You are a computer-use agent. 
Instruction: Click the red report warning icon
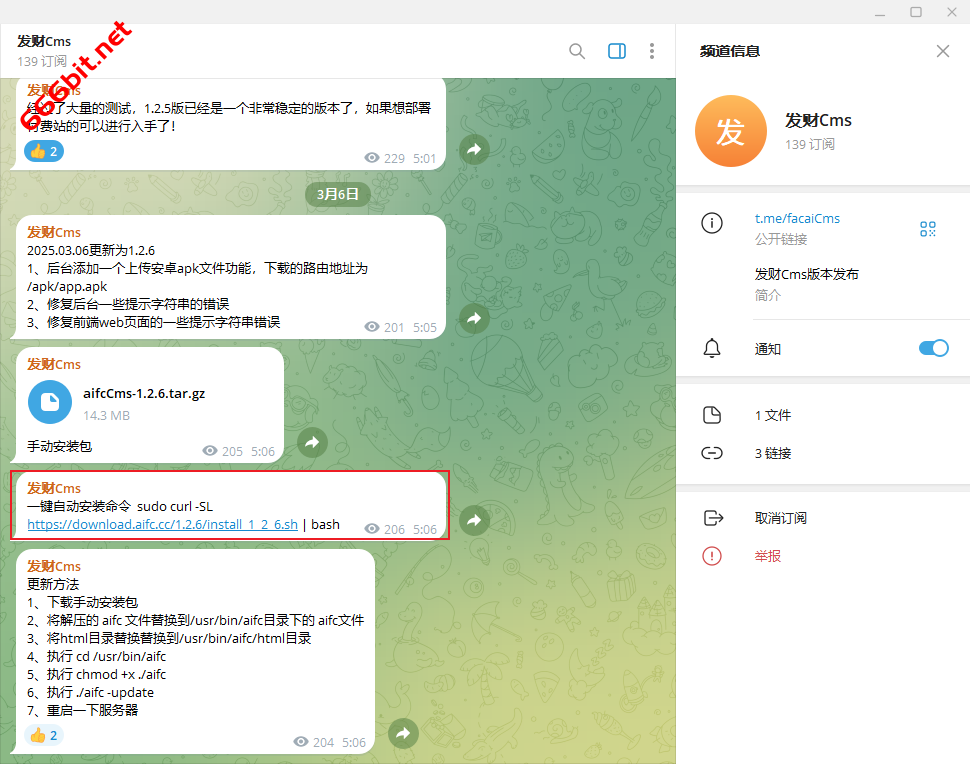point(712,556)
